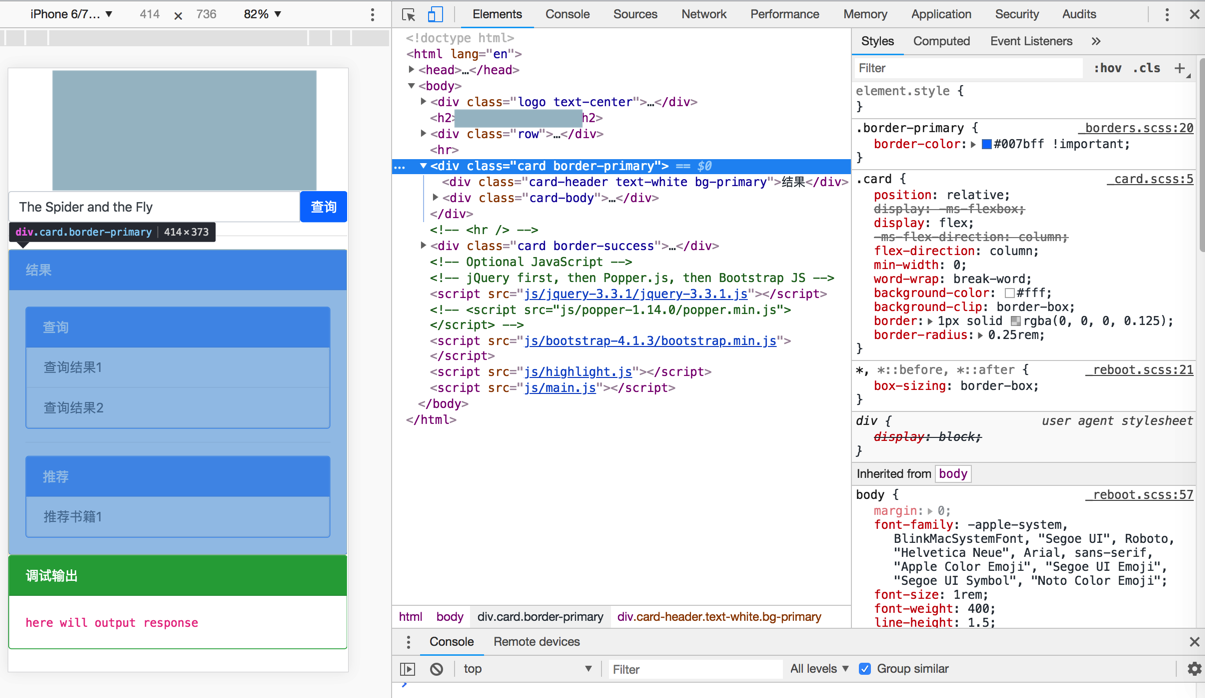1205x698 pixels.
Task: Expand the card border-success div node
Action: pos(424,246)
